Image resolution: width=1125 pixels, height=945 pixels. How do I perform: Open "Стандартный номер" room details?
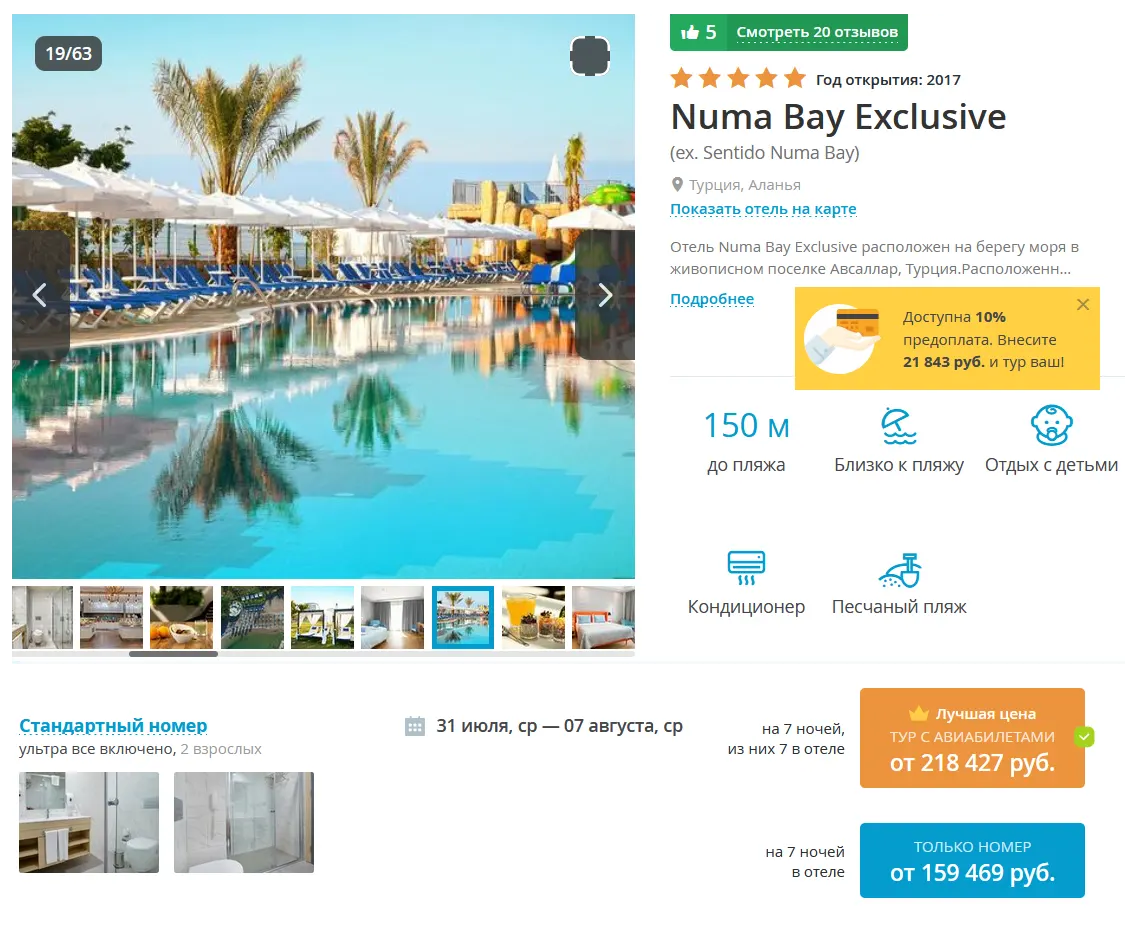click(x=113, y=725)
